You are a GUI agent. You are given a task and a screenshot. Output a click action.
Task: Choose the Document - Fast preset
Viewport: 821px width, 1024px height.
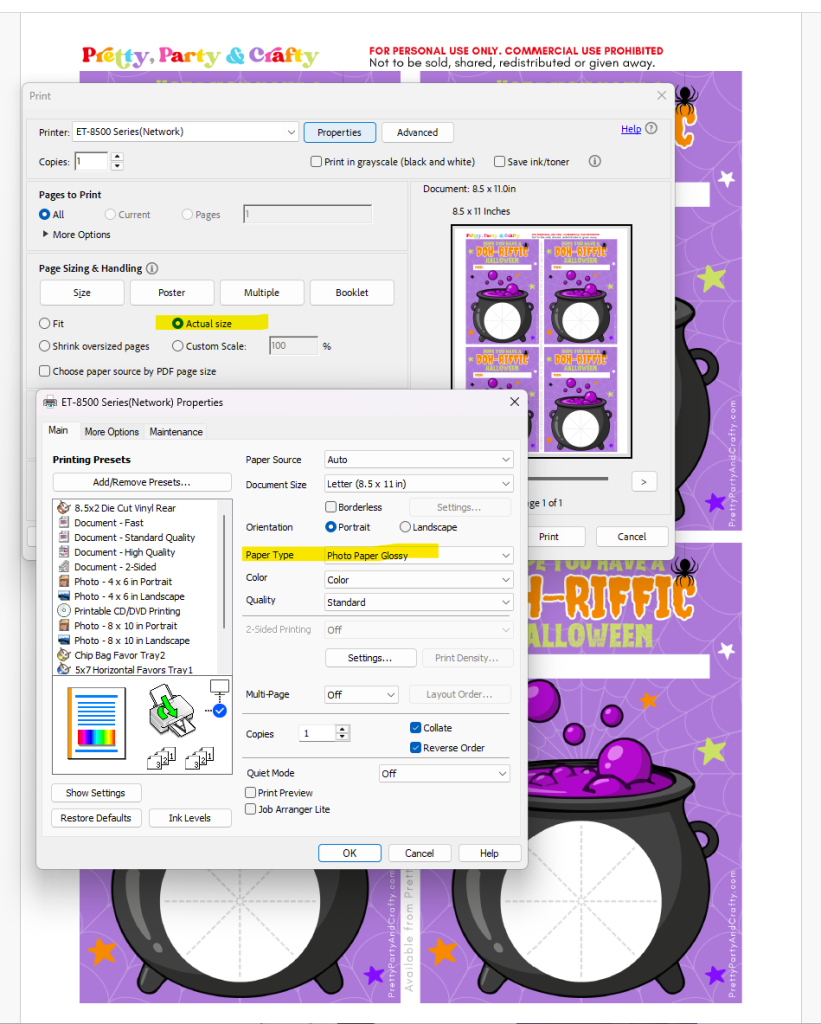click(x=108, y=522)
